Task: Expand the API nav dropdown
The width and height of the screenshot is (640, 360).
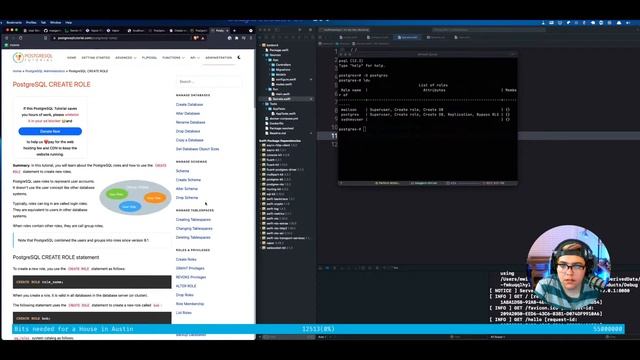Action: (195, 58)
